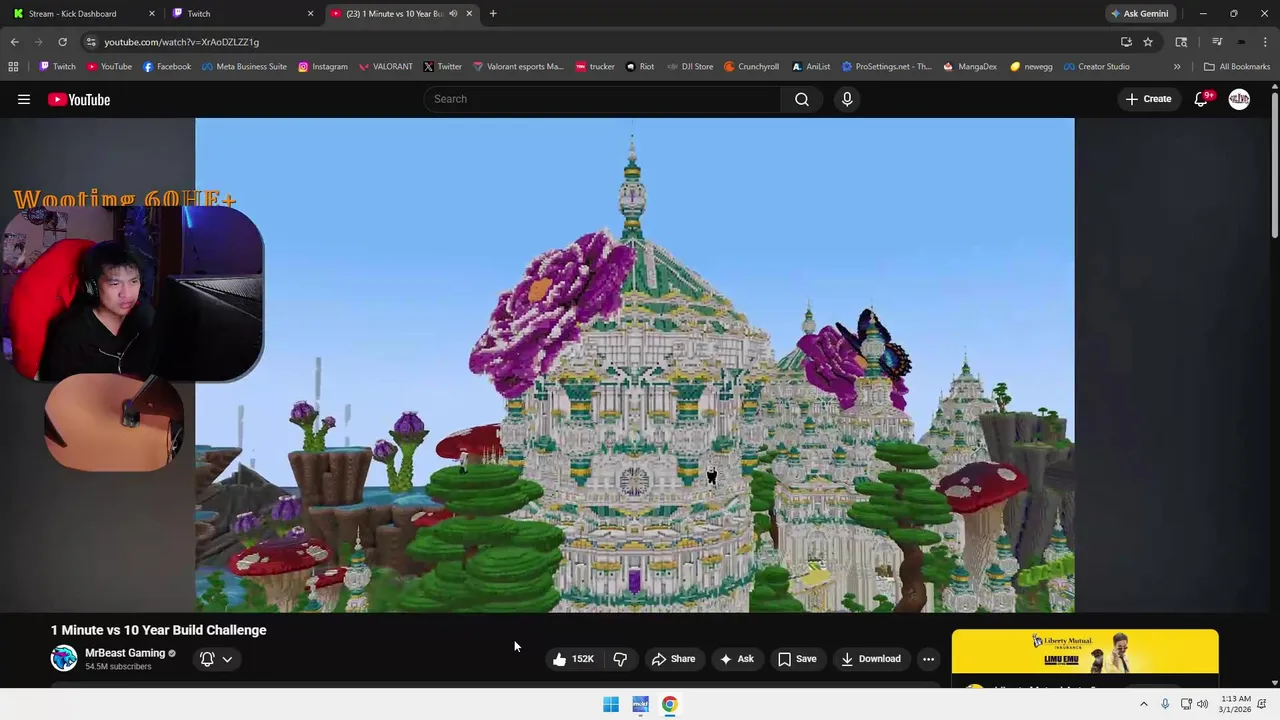Open the Instagram bookmark

[x=322, y=67]
